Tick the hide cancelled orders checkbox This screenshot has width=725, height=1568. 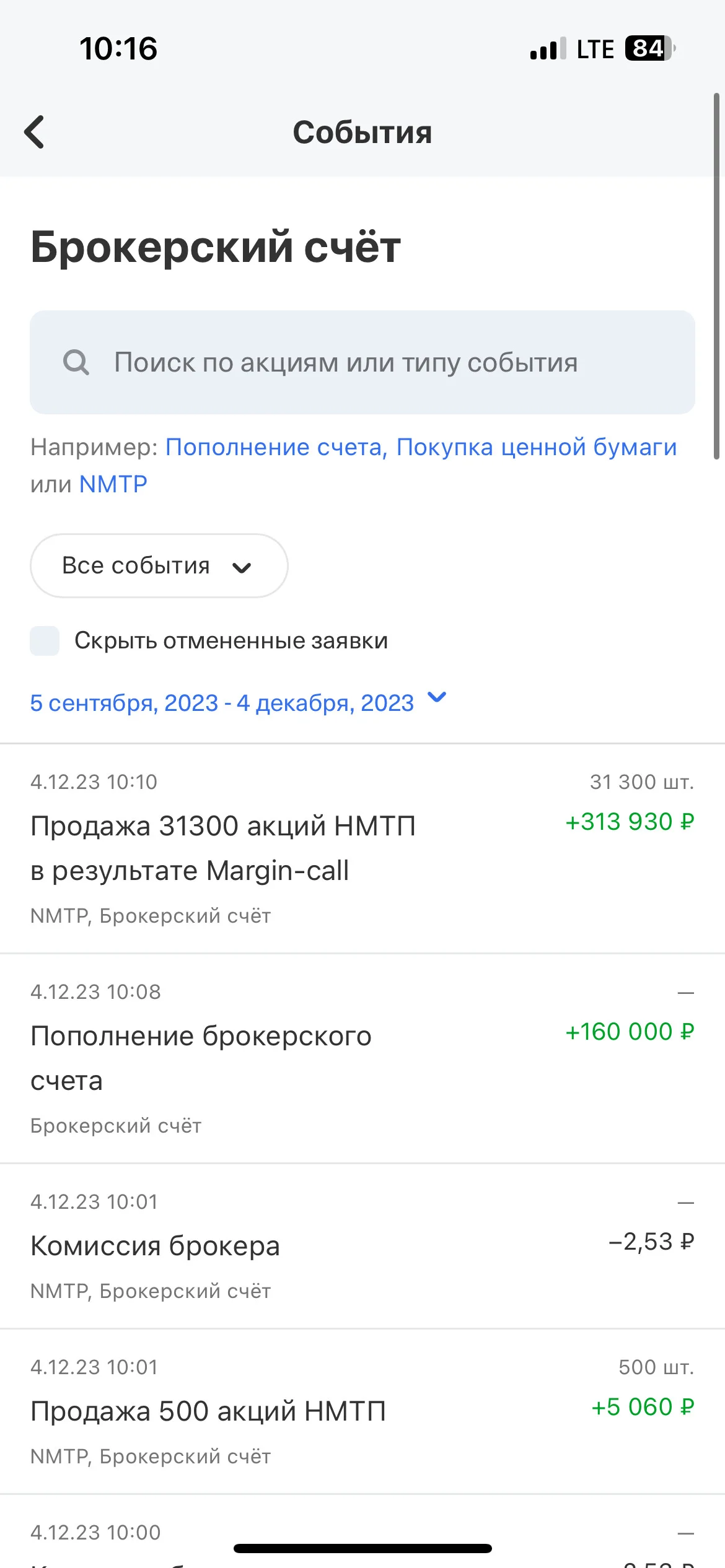click(45, 640)
